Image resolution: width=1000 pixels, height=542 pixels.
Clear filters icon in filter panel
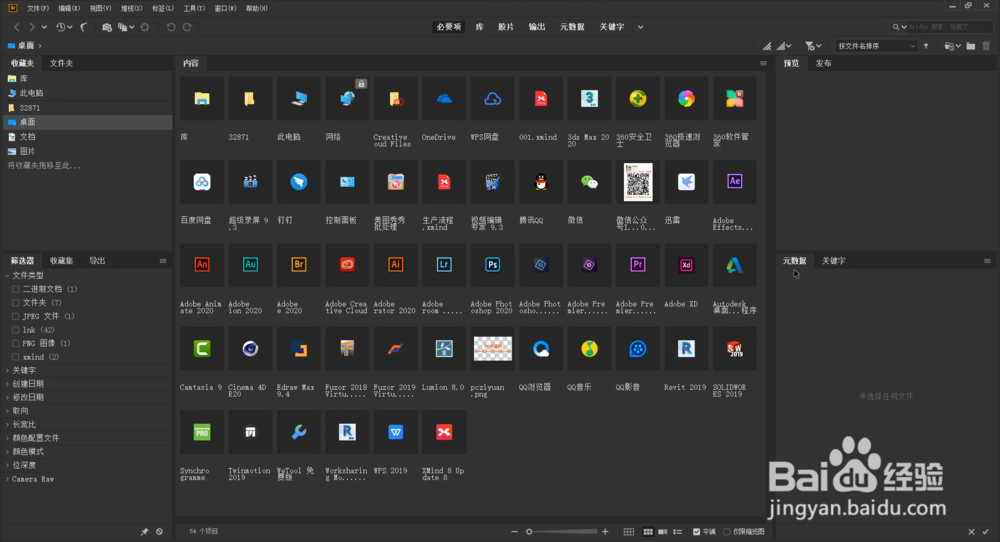click(x=159, y=531)
